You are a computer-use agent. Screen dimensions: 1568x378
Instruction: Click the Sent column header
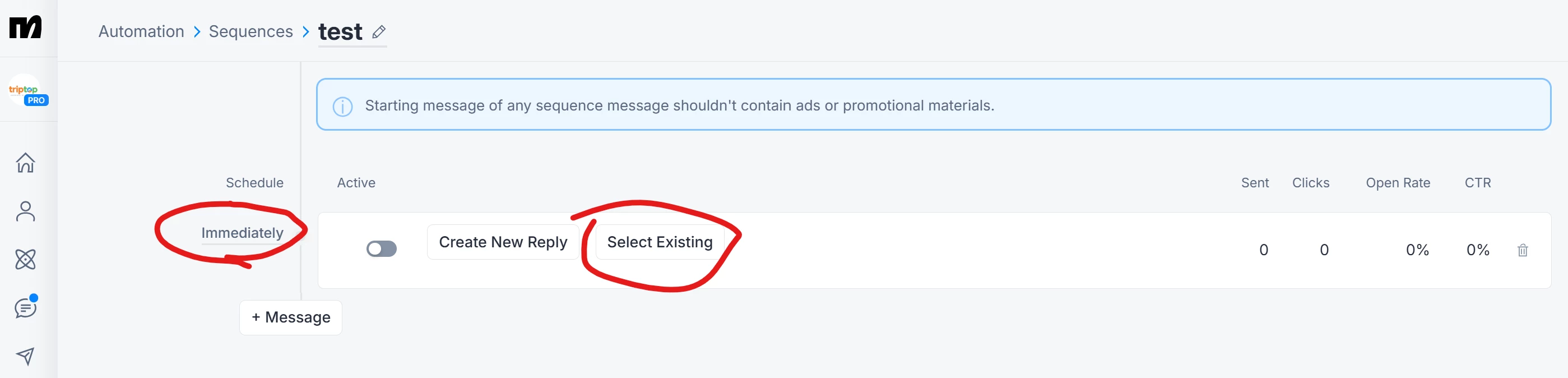[x=1255, y=183]
